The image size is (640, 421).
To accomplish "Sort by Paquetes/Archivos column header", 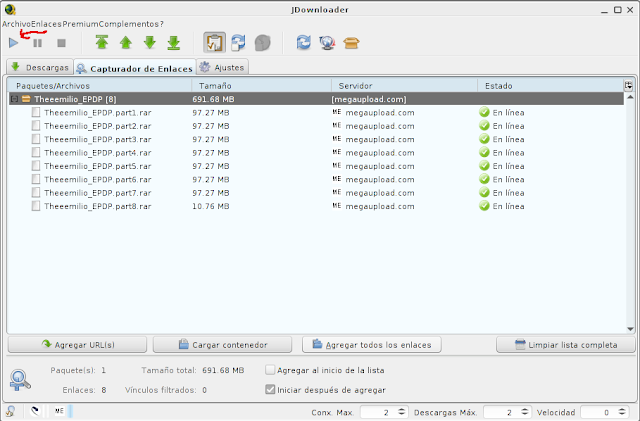I will (x=100, y=86).
